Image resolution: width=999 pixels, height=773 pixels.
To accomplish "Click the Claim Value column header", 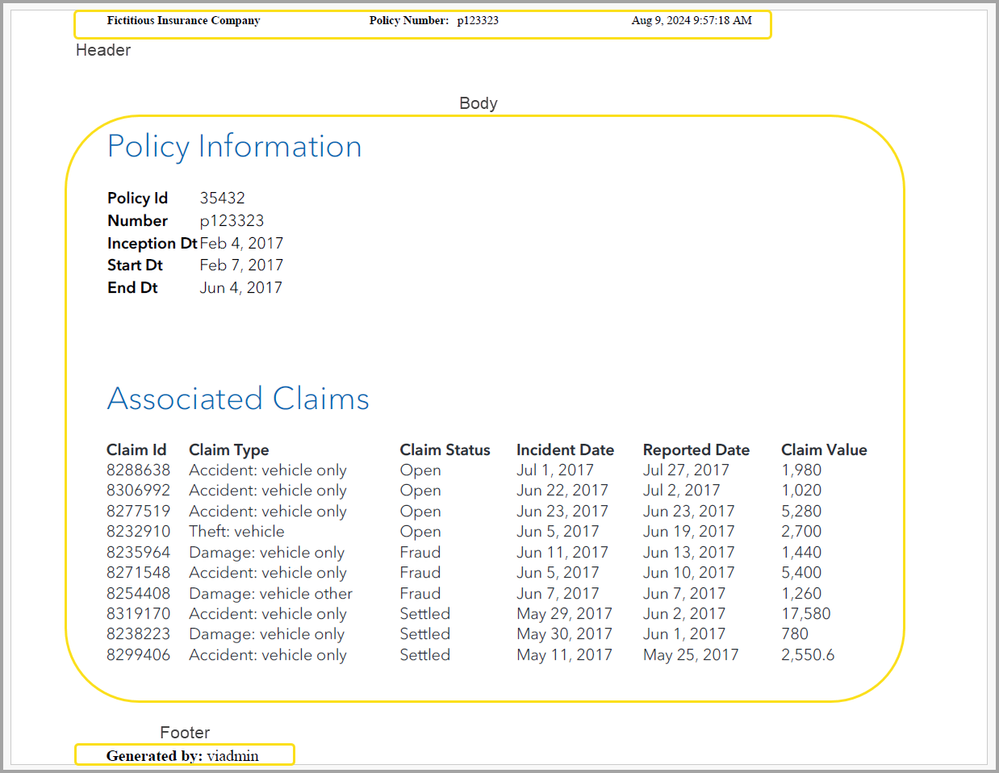I will [824, 450].
